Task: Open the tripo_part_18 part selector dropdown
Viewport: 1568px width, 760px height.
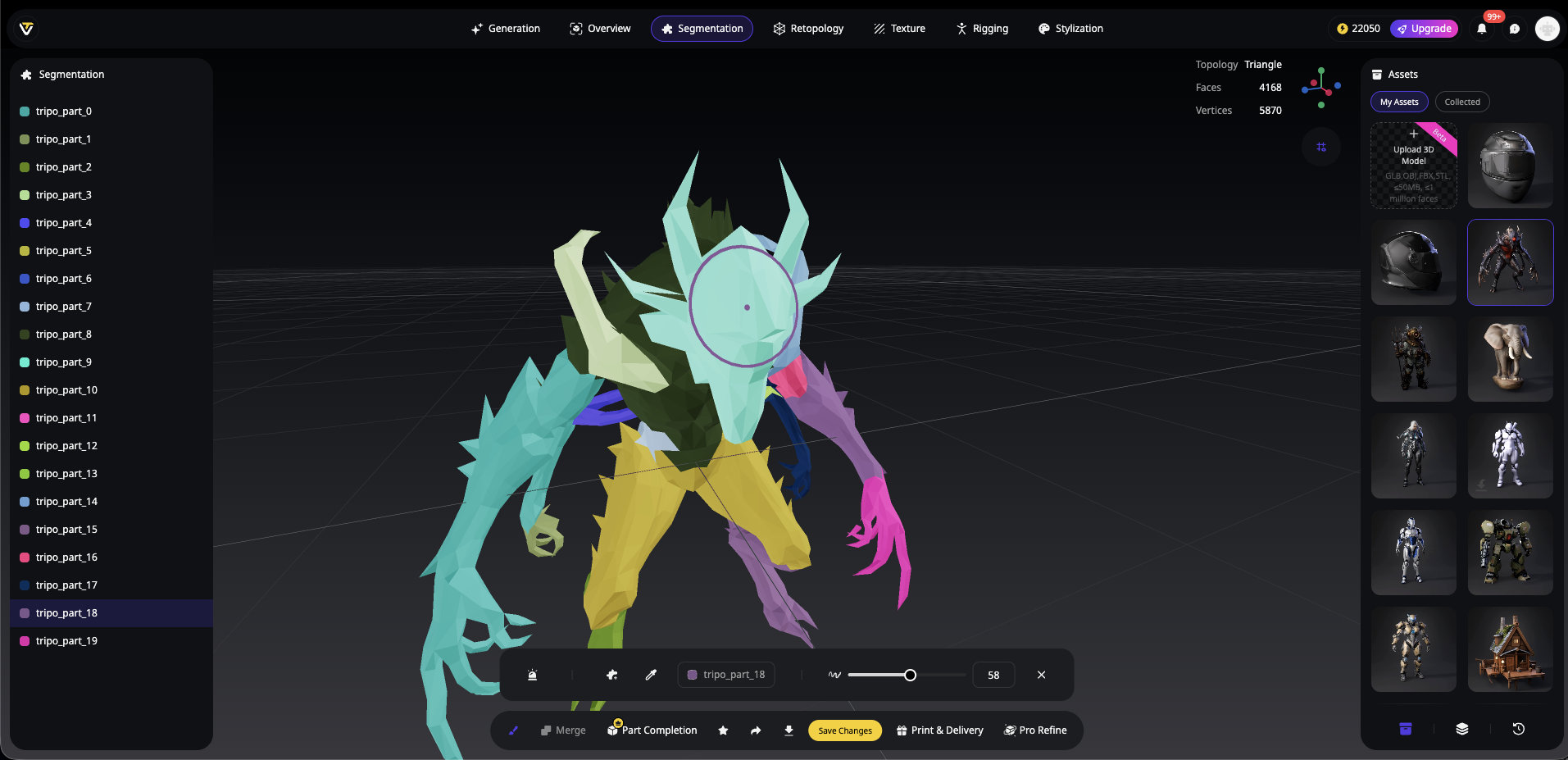Action: tap(726, 675)
